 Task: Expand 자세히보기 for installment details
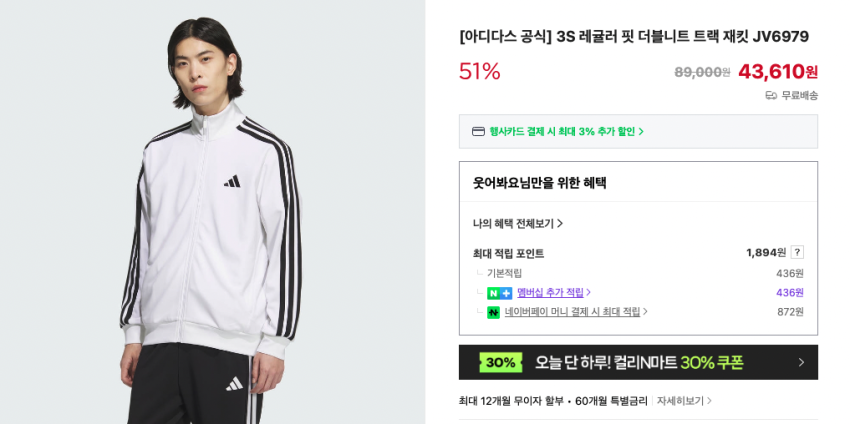click(684, 401)
